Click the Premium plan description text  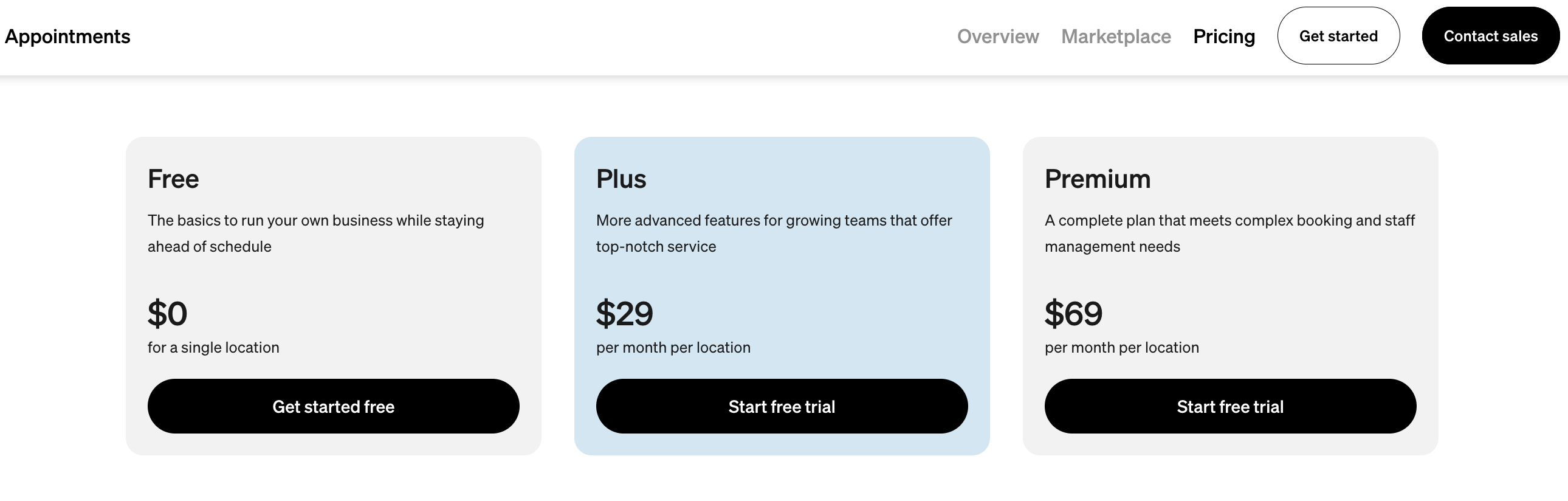(1229, 233)
